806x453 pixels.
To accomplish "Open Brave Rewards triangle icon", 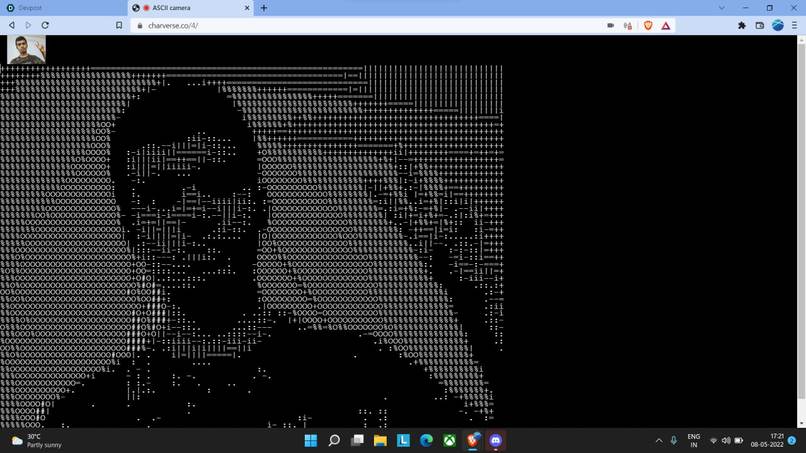I will [666, 25].
